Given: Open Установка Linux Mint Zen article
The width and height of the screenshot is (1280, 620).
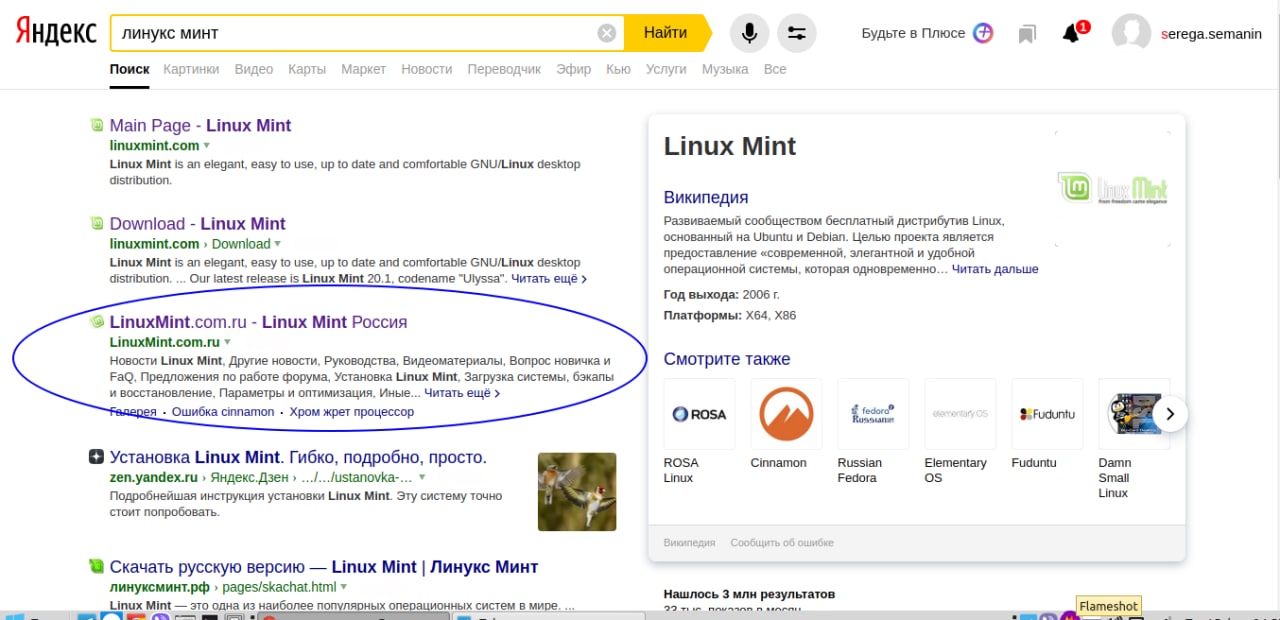Looking at the screenshot, I should coord(298,457).
